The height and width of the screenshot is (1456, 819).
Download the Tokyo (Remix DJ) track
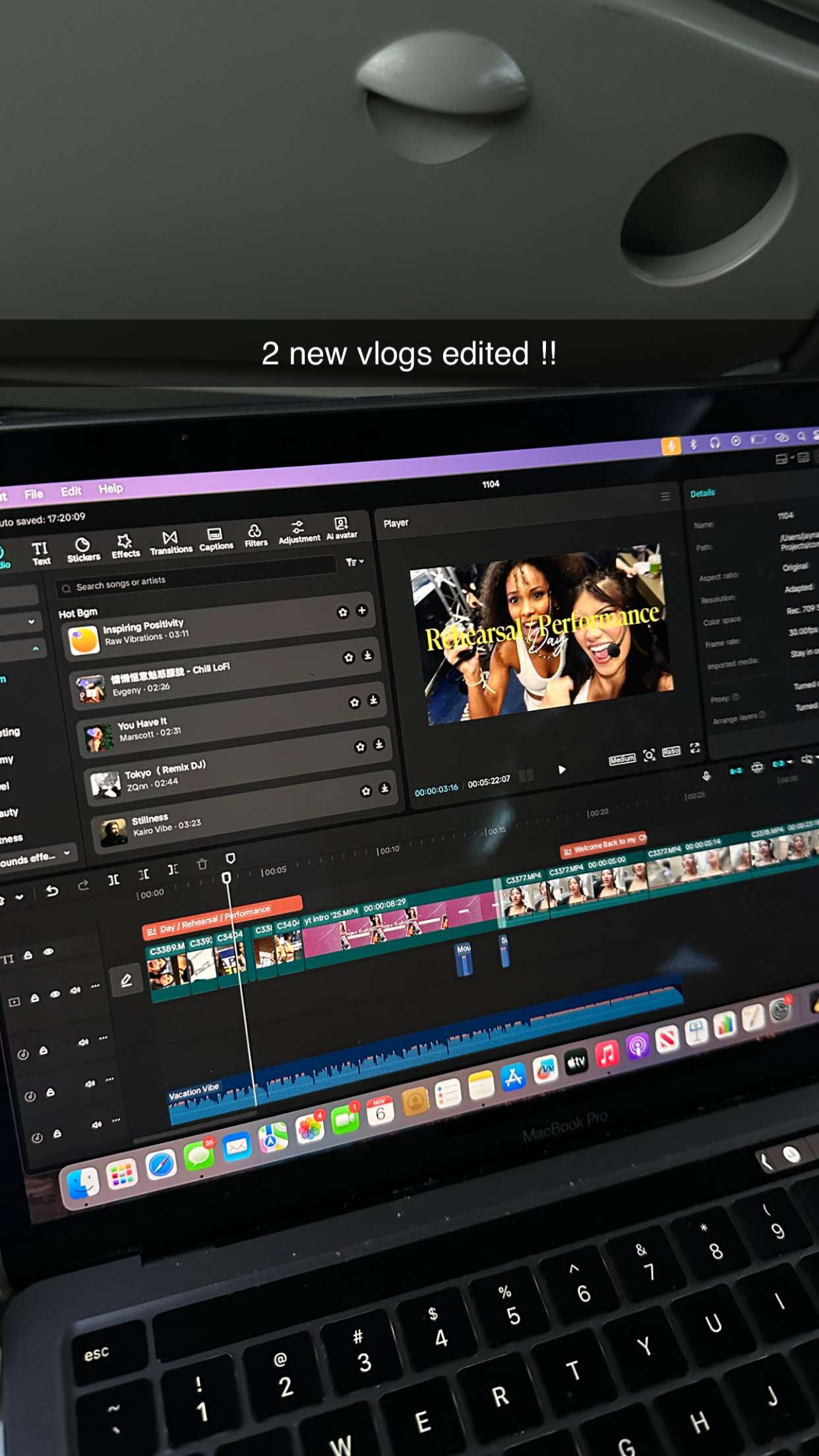click(379, 744)
